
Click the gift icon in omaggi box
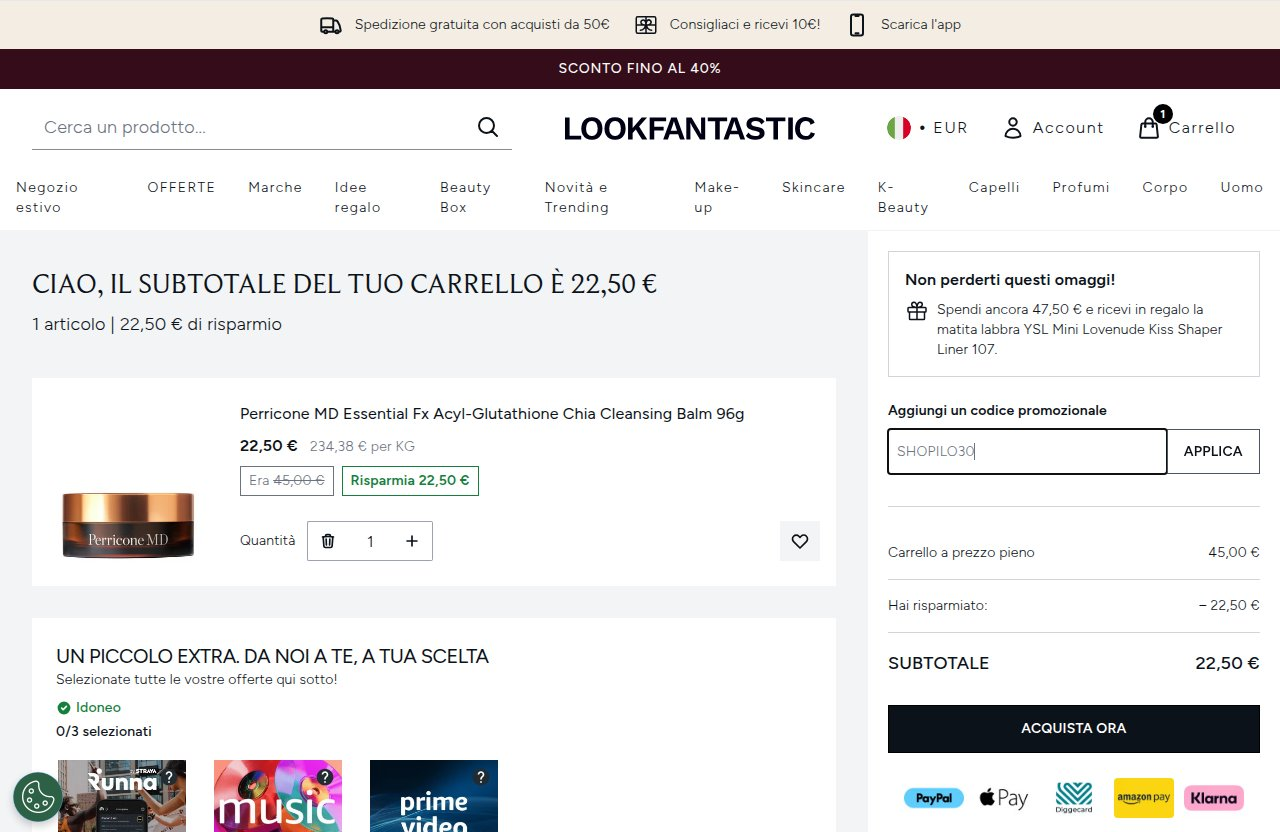point(917,311)
